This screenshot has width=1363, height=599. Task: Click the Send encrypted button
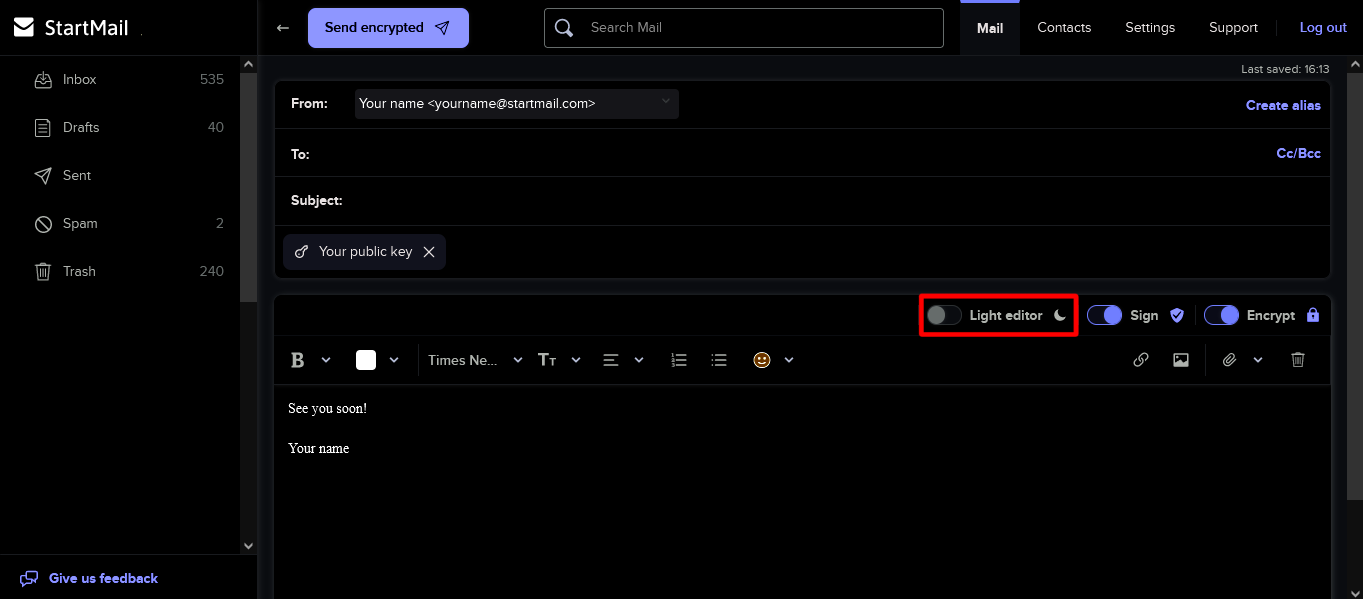tap(388, 28)
